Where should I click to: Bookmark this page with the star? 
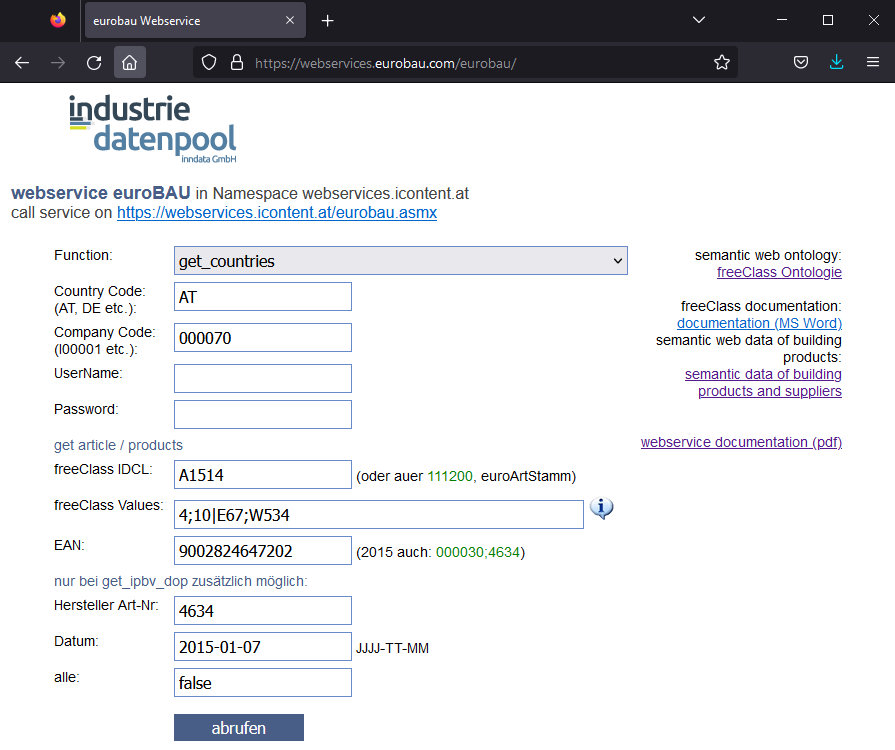click(721, 62)
